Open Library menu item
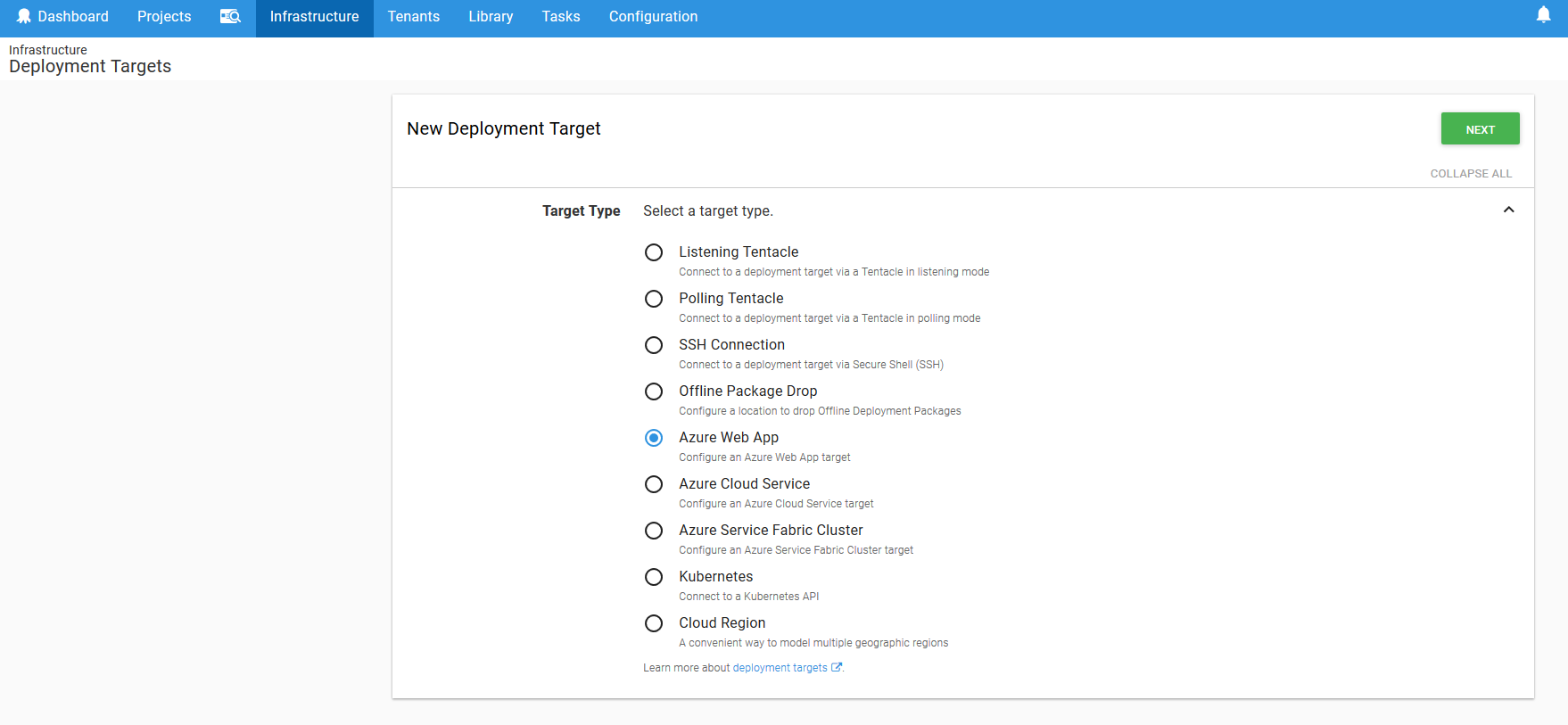Image resolution: width=1568 pixels, height=725 pixels. click(x=491, y=16)
